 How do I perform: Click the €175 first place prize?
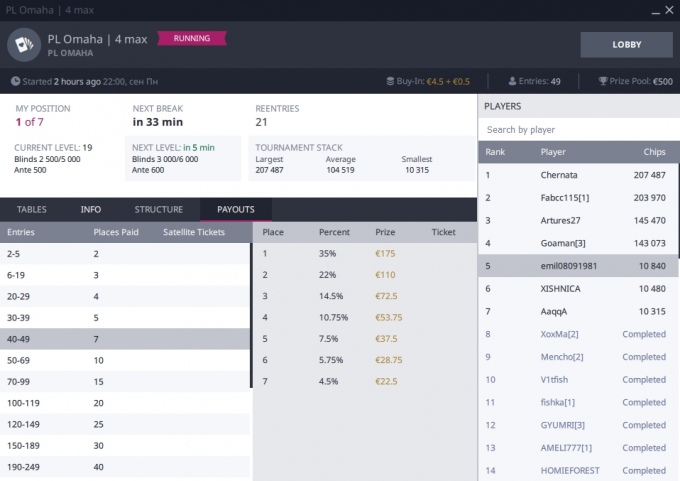tap(385, 253)
